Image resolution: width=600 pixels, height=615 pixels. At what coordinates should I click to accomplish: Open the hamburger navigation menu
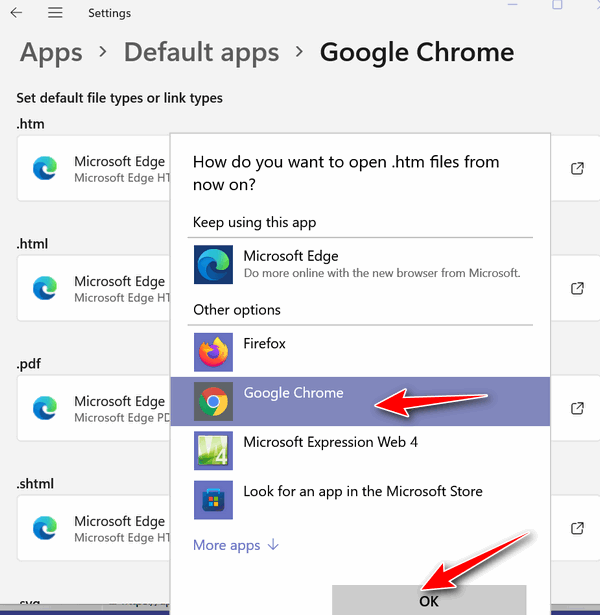(x=55, y=13)
